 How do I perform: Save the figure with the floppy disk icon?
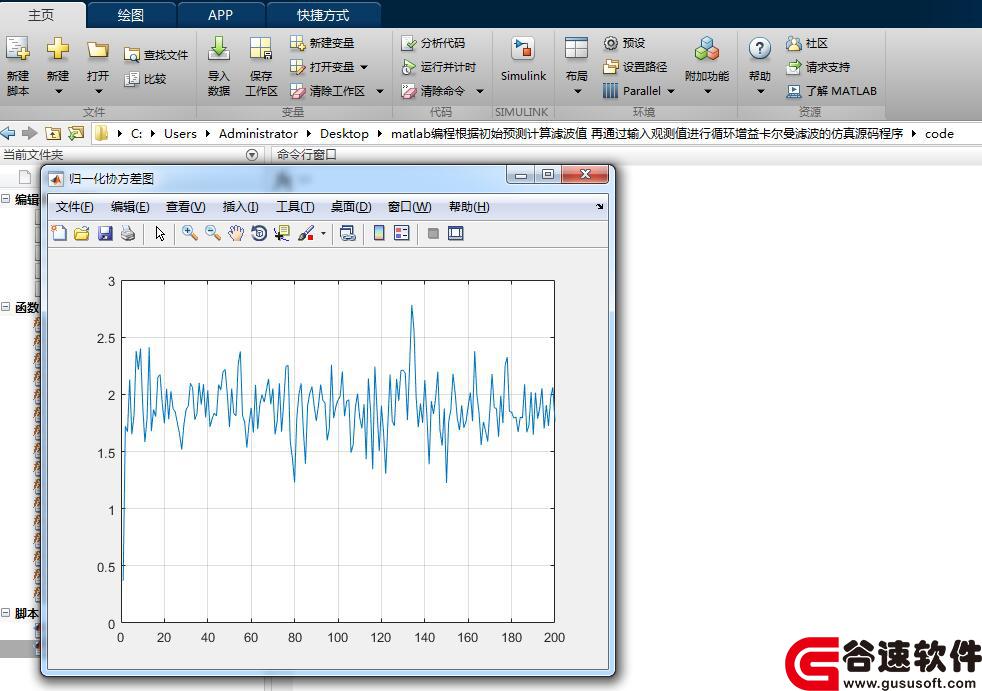105,234
